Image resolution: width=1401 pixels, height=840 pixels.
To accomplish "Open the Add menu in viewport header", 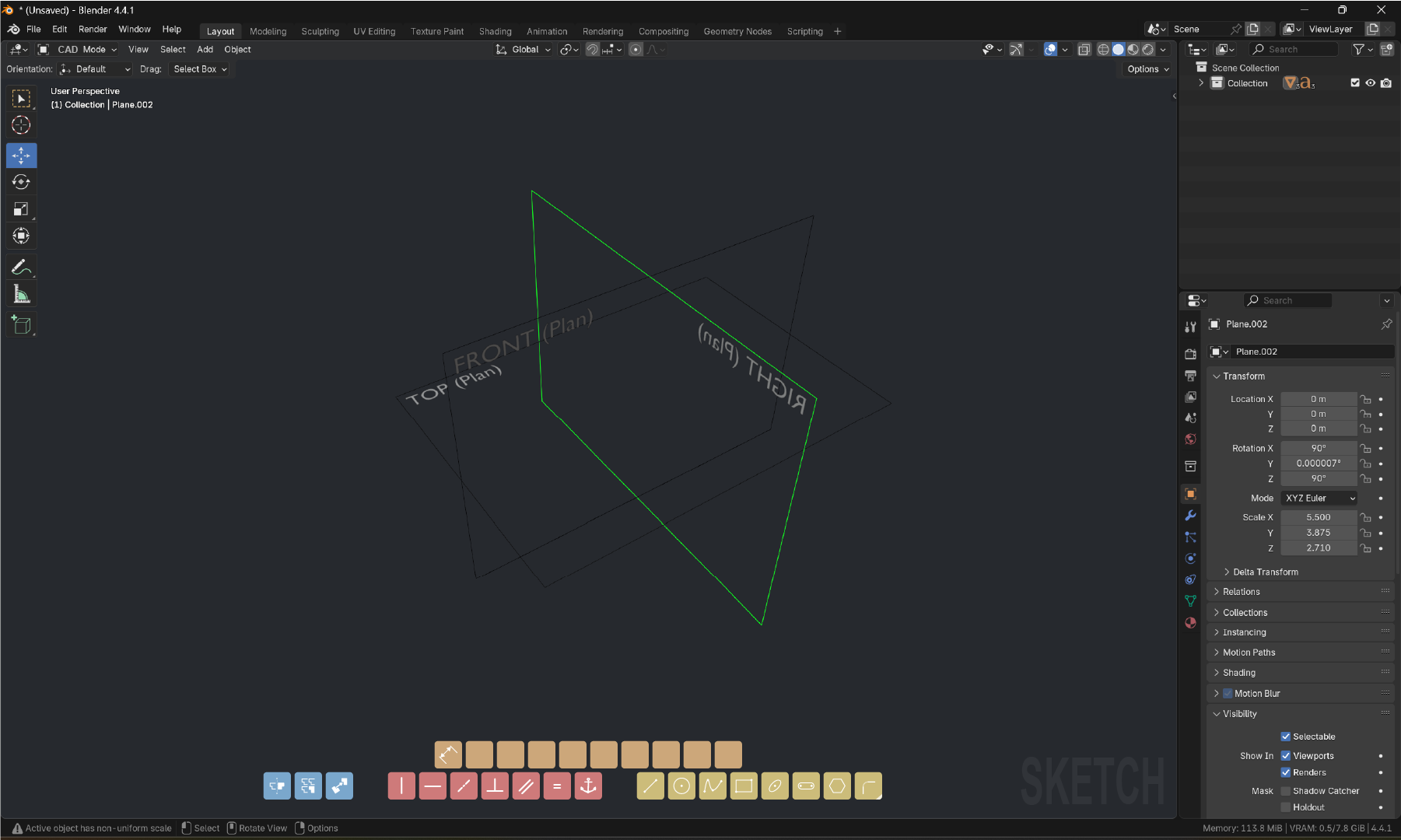I will tap(205, 49).
